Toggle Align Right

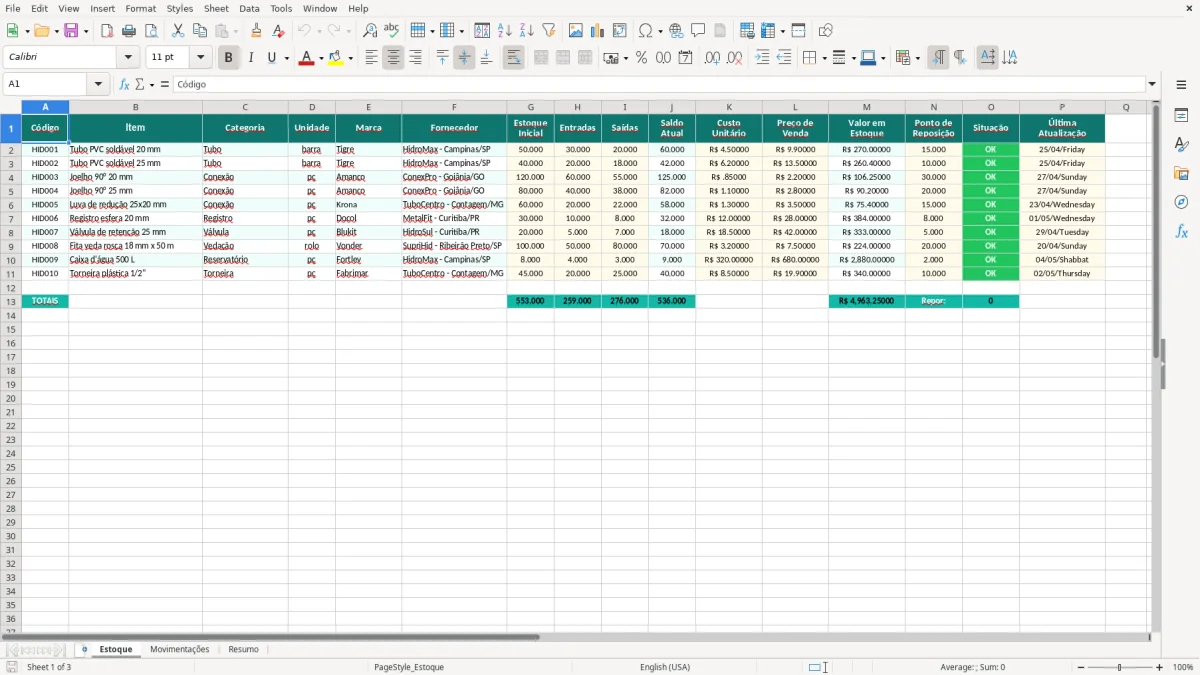[415, 58]
